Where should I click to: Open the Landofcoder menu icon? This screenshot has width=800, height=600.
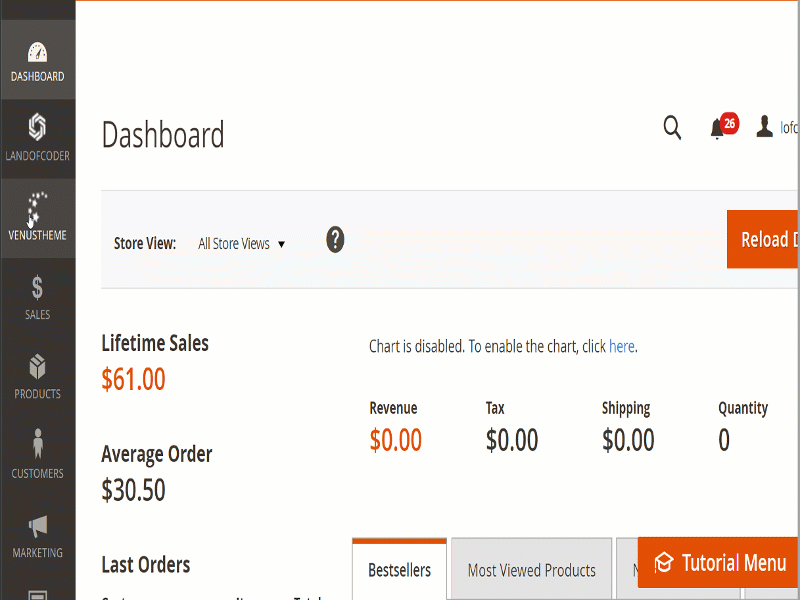(x=37, y=128)
